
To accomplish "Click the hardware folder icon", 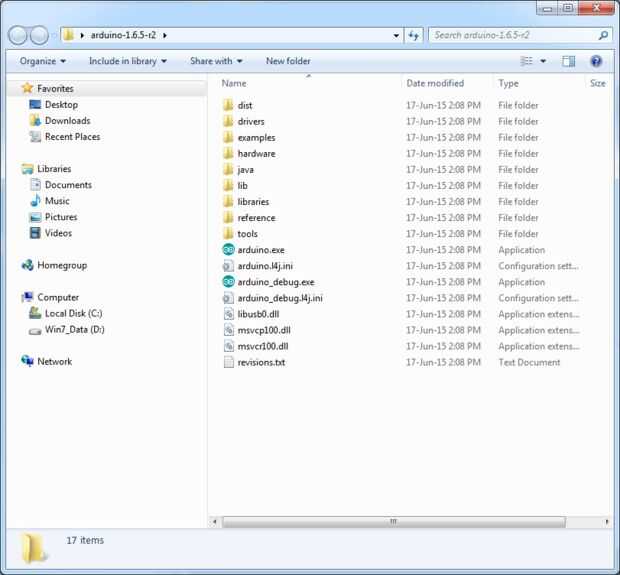I will point(228,153).
